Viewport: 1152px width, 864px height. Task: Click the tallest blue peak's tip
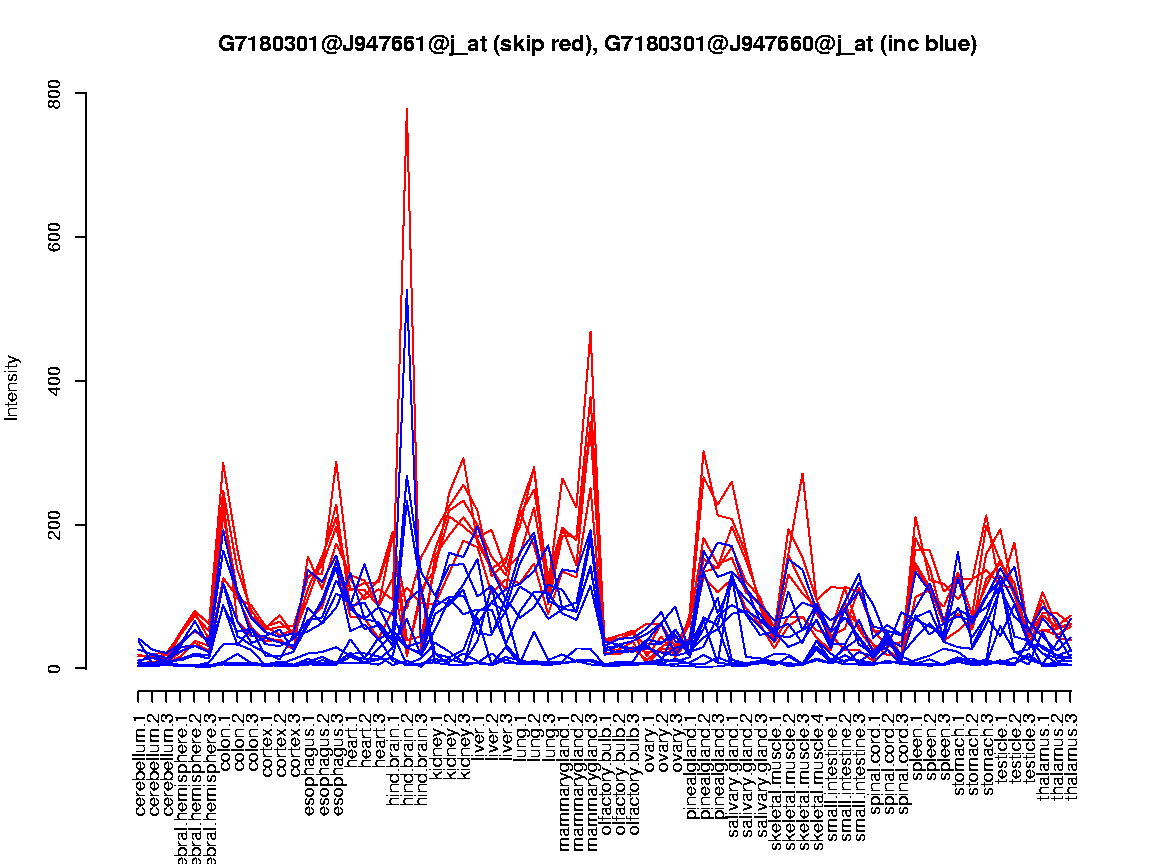point(407,291)
